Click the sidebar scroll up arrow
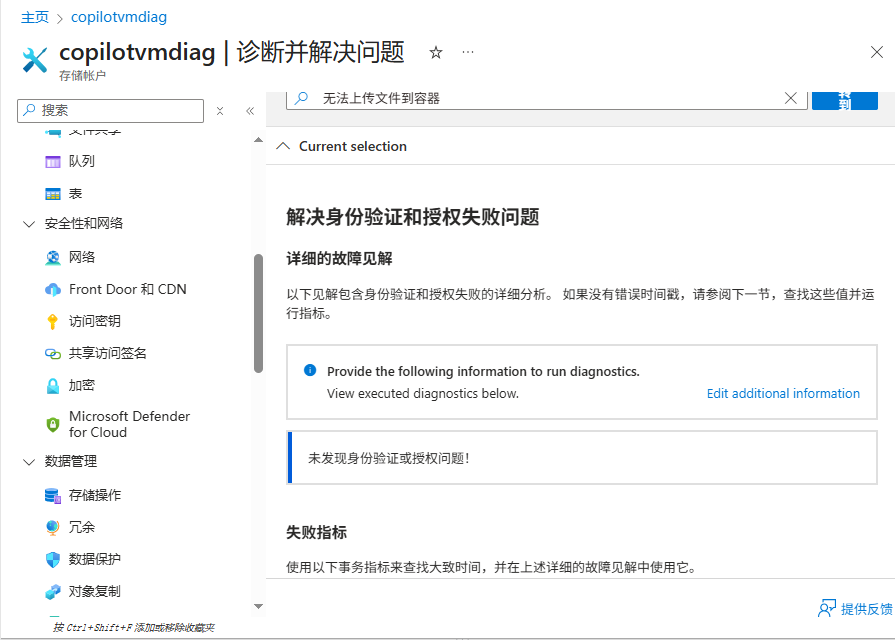This screenshot has height=640, width=895. [x=258, y=140]
